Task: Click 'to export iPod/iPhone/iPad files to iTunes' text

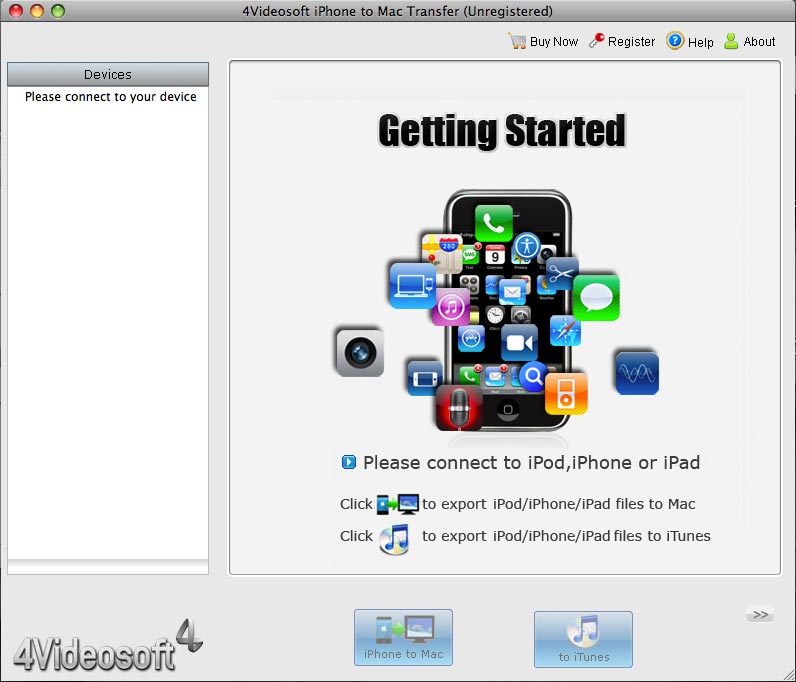Action: tap(566, 536)
